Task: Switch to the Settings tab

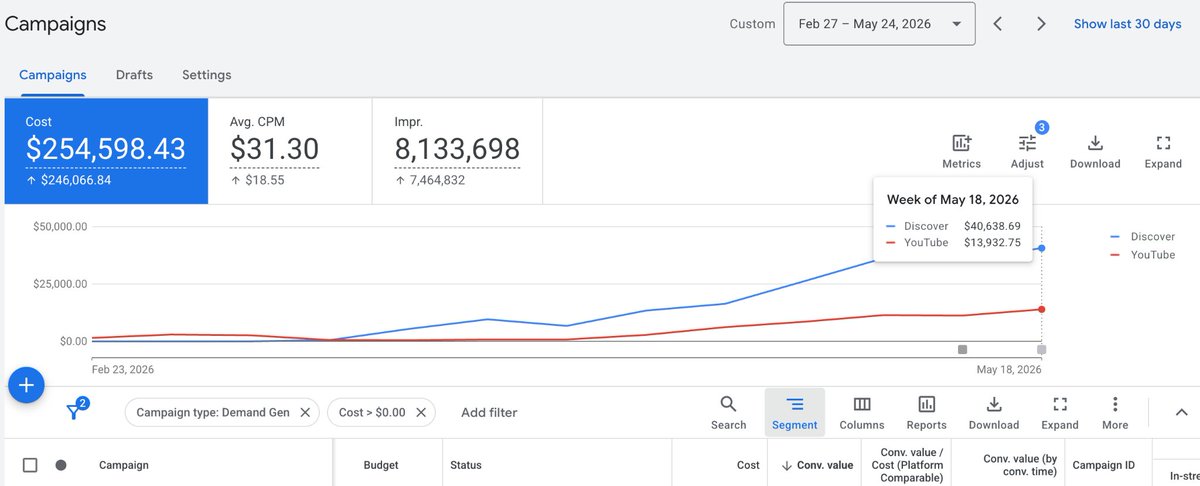Action: [x=207, y=75]
